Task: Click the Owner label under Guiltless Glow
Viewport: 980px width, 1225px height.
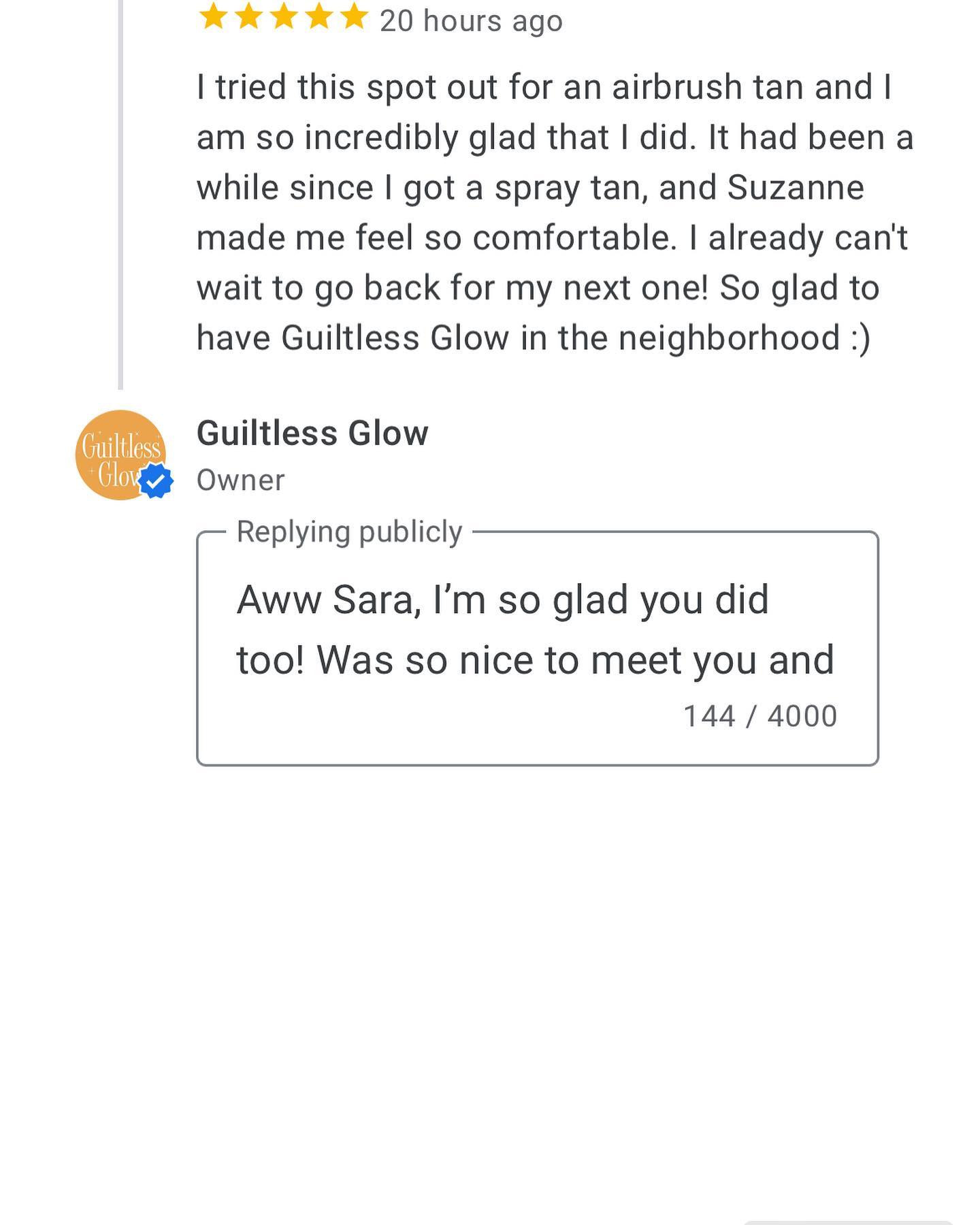Action: click(x=240, y=480)
